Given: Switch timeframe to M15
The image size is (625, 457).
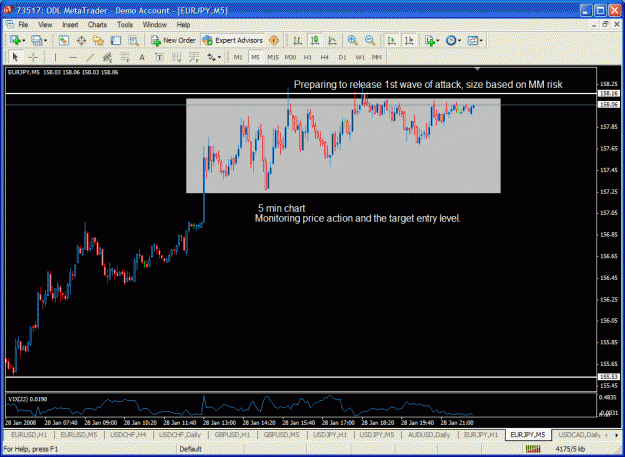Looking at the screenshot, I should click(273, 57).
